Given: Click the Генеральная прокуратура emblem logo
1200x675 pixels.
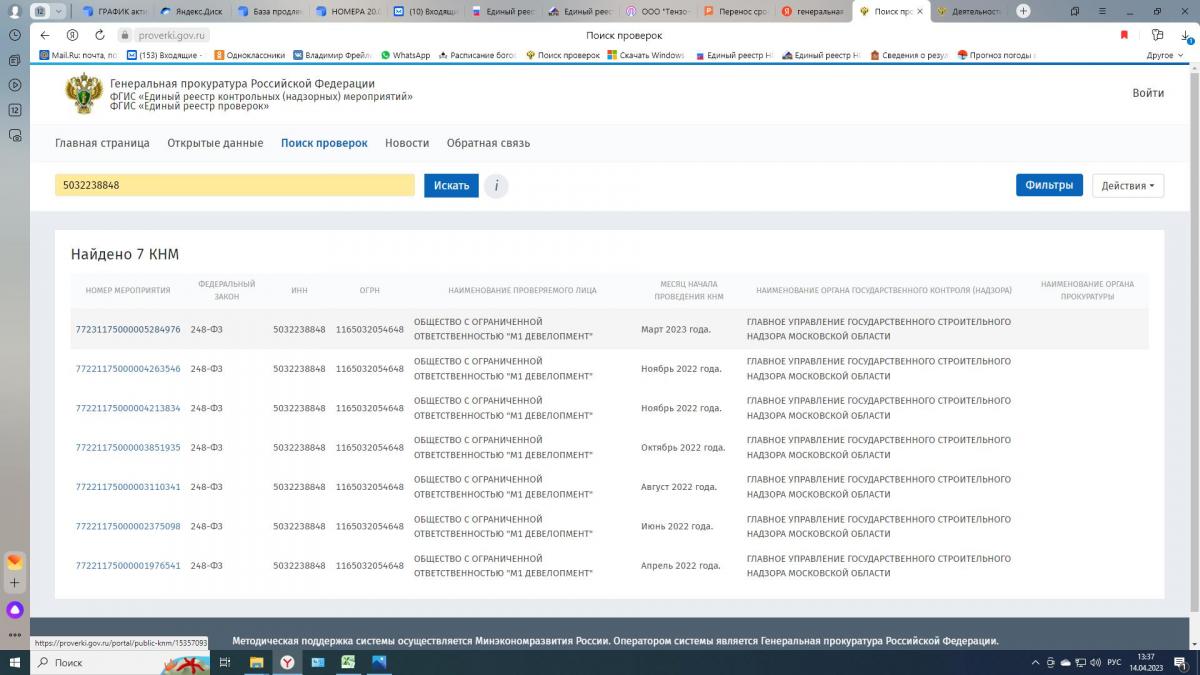Looking at the screenshot, I should coord(83,93).
